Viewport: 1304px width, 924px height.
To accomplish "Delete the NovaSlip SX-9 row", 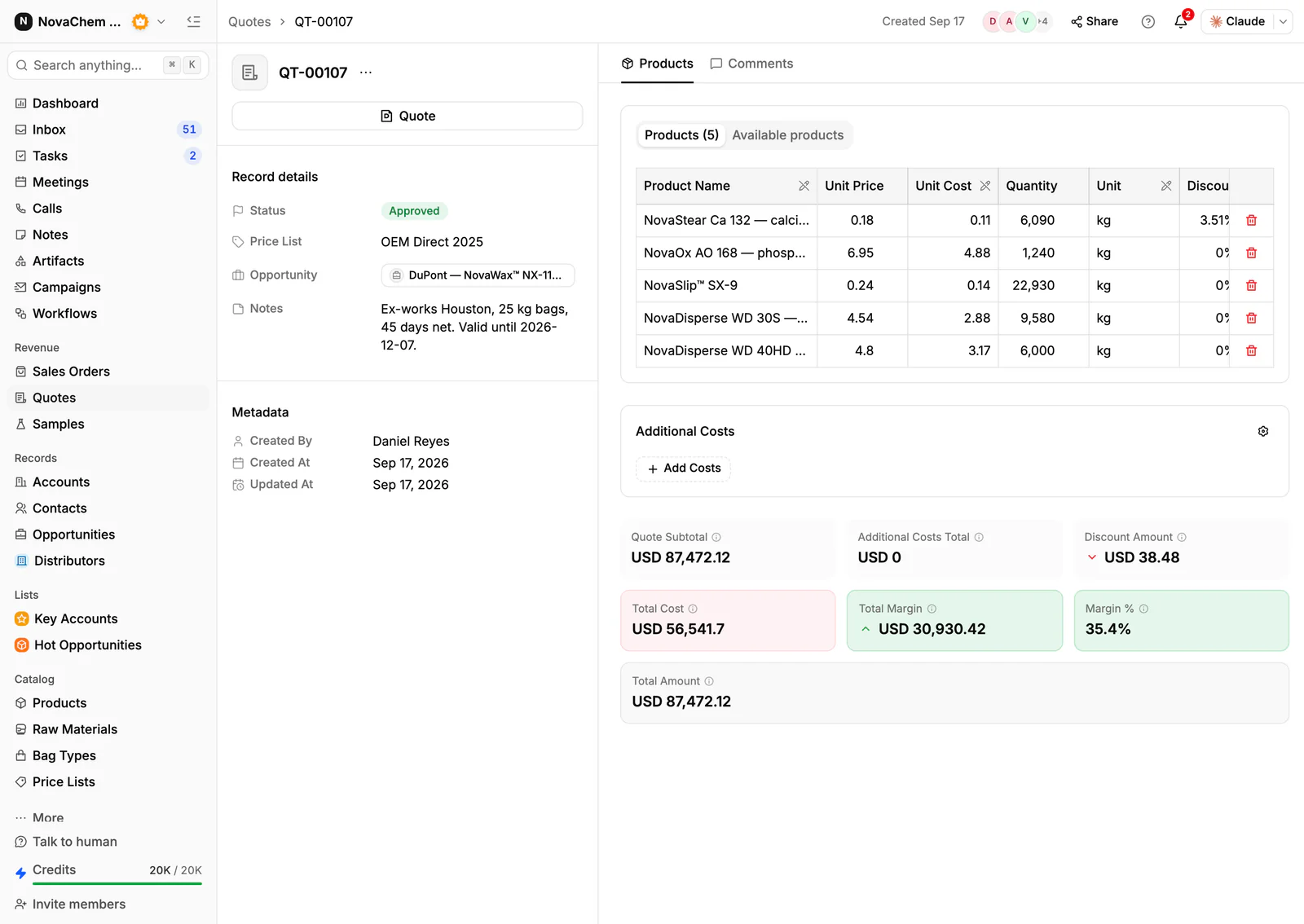I will point(1252,286).
